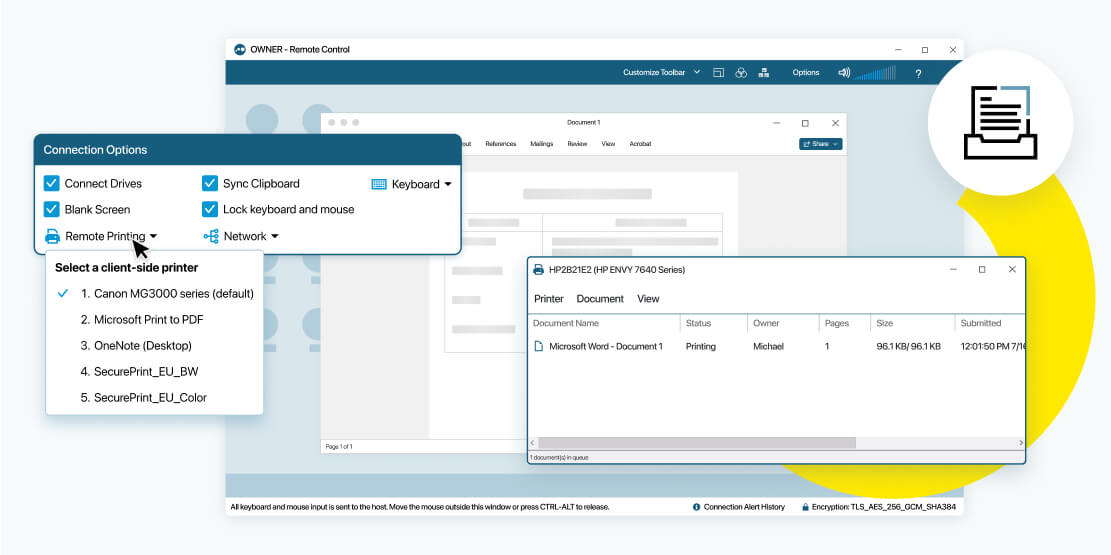
Task: Toggle the Sync Clipboard checkbox
Action: pos(210,184)
